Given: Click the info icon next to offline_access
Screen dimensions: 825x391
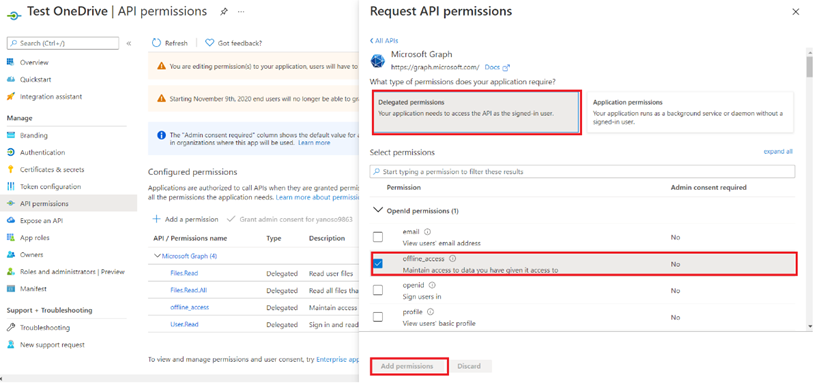Looking at the screenshot, I should click(x=452, y=259).
